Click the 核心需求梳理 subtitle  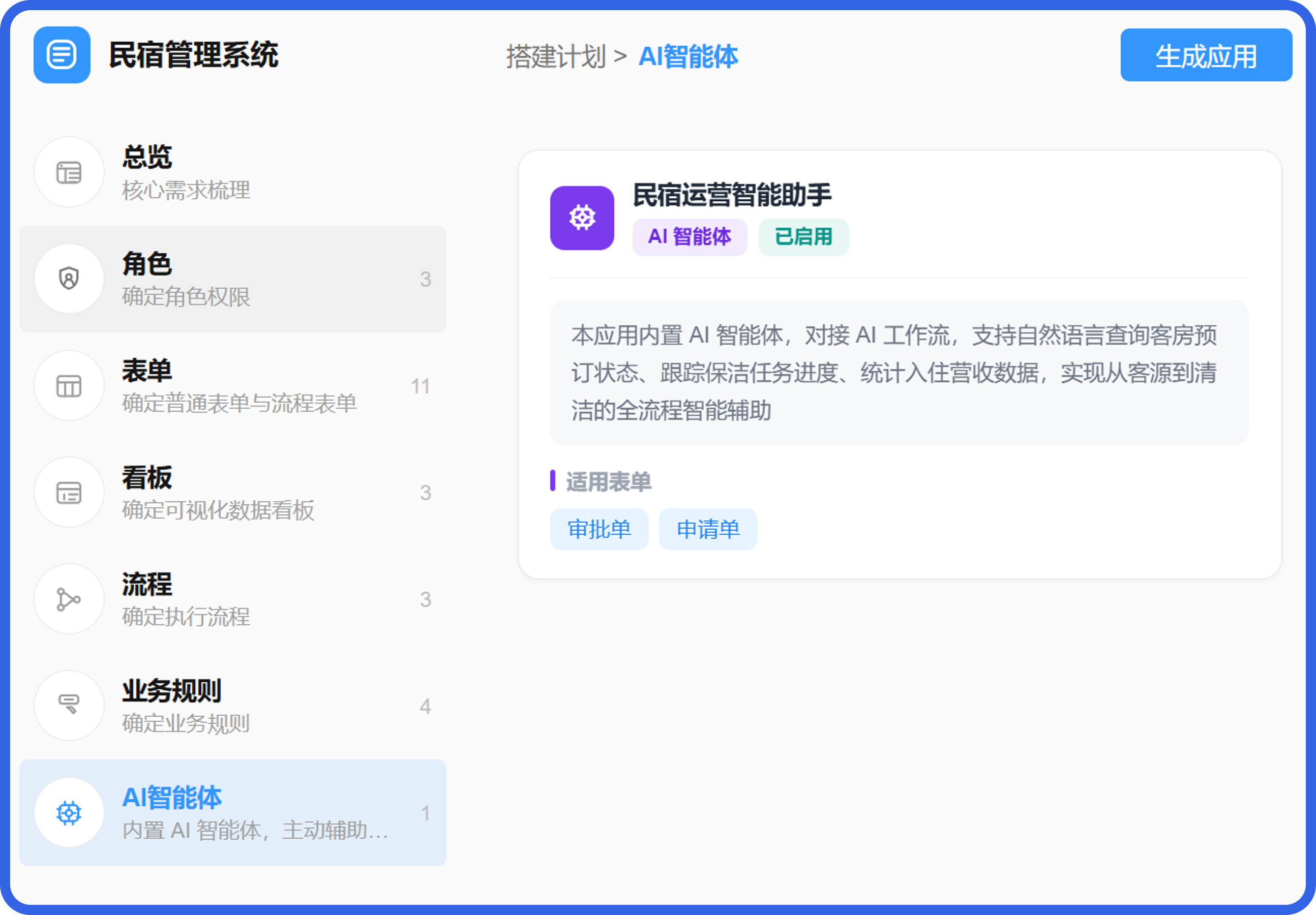click(x=186, y=190)
